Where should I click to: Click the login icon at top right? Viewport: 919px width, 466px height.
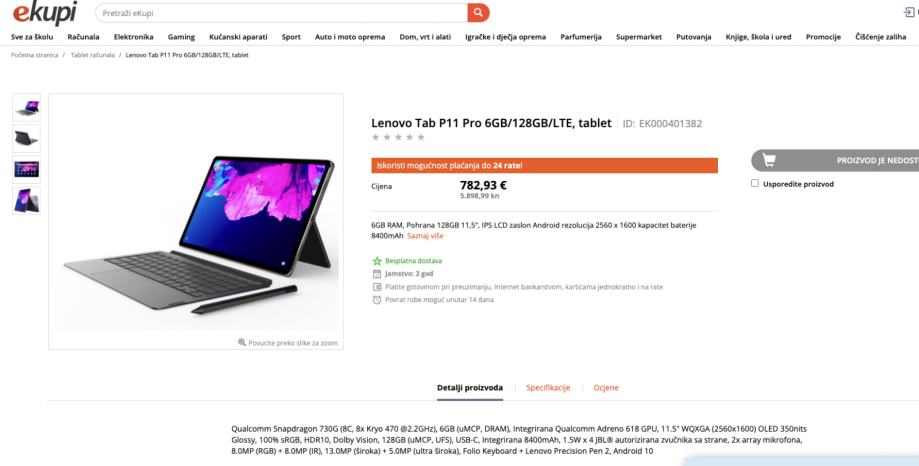[910, 13]
